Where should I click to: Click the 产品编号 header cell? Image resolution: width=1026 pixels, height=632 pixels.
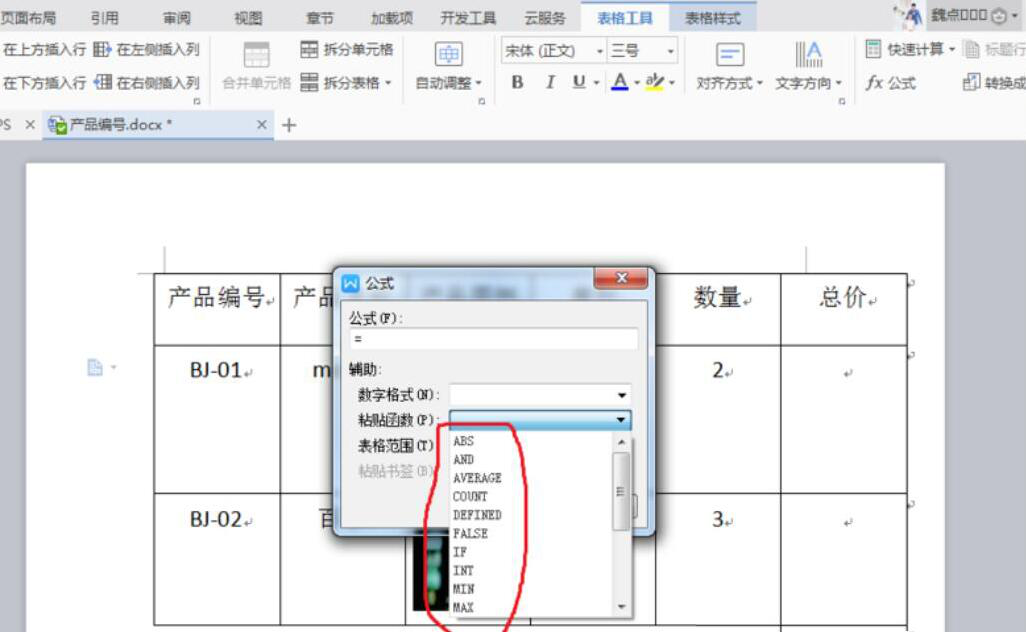tap(217, 309)
